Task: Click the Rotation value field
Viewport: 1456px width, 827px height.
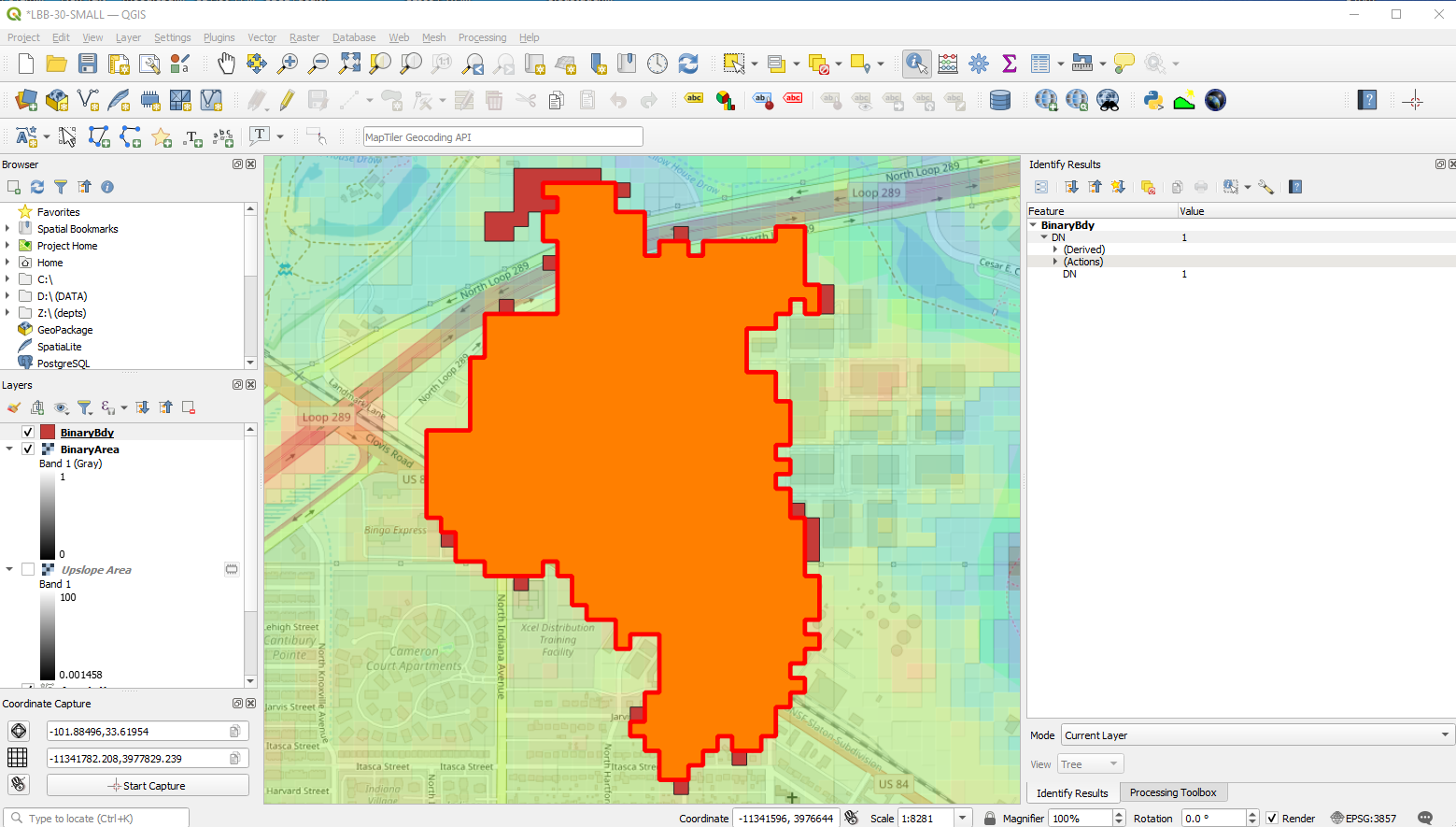Action: (x=1212, y=818)
